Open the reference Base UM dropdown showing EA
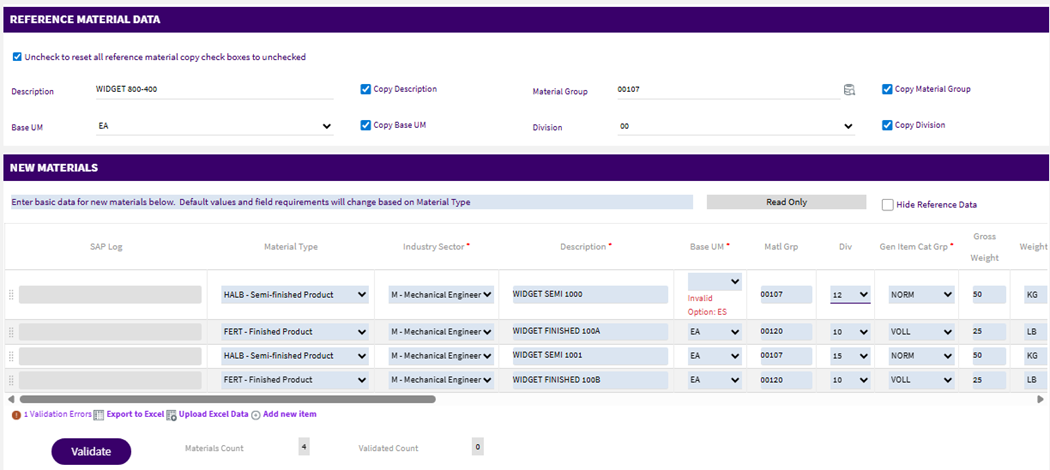The height and width of the screenshot is (470, 1050). coord(215,126)
